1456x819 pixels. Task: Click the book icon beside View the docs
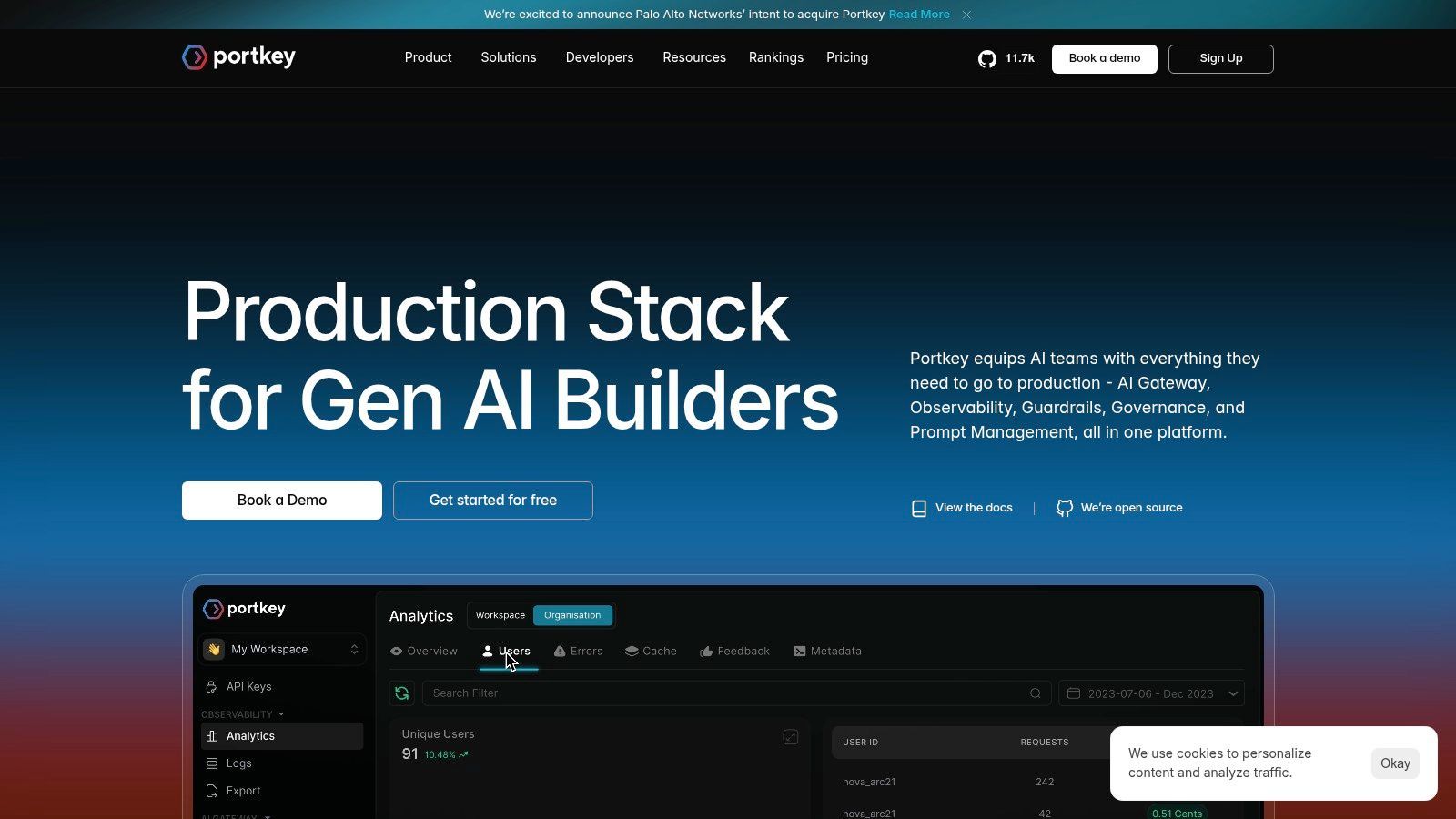(919, 508)
